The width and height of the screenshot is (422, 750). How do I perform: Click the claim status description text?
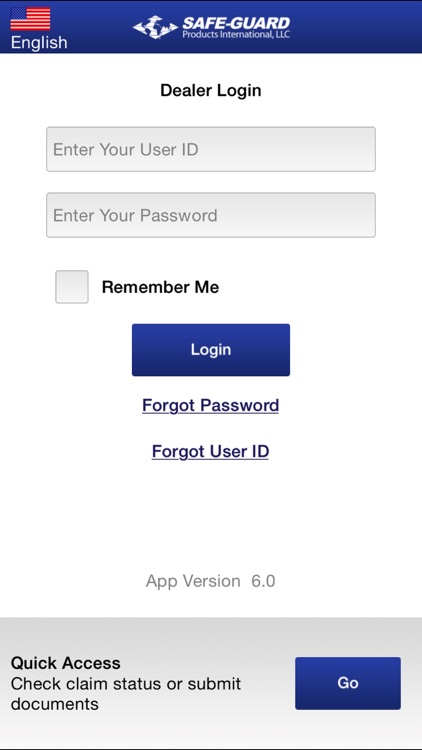126,694
